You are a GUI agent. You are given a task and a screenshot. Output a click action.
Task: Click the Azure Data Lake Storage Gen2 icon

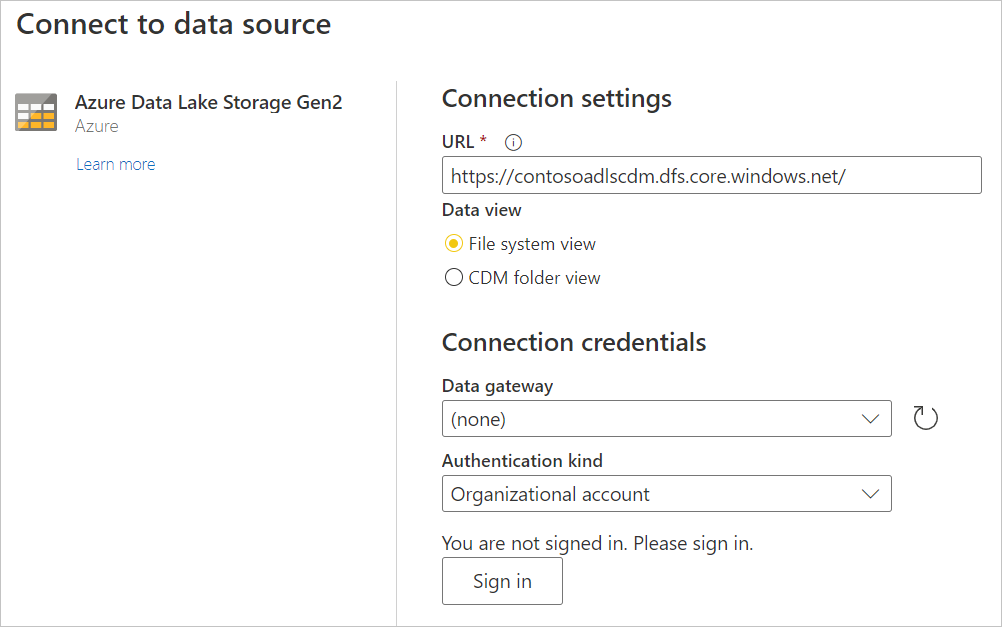pos(36,112)
